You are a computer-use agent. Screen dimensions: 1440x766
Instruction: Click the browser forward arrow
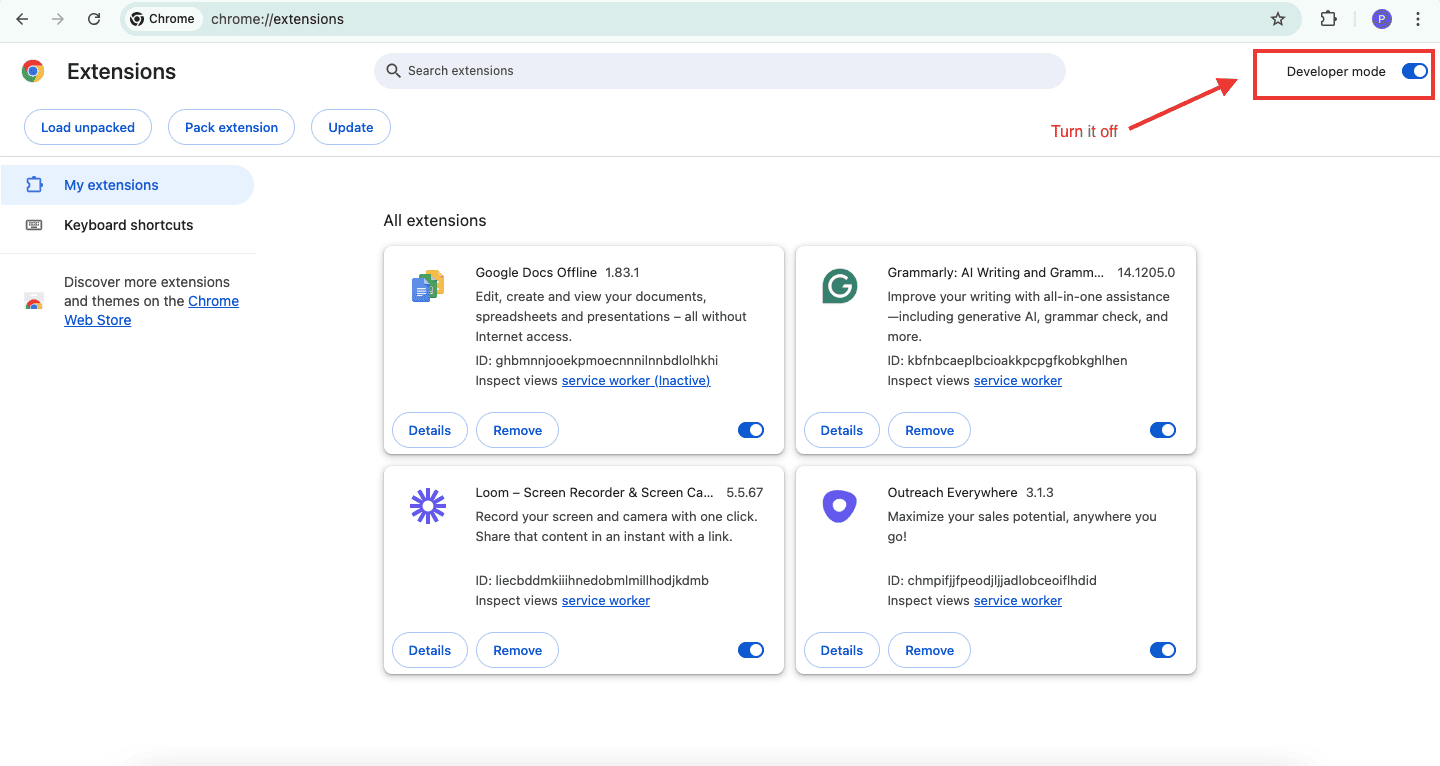pos(58,19)
